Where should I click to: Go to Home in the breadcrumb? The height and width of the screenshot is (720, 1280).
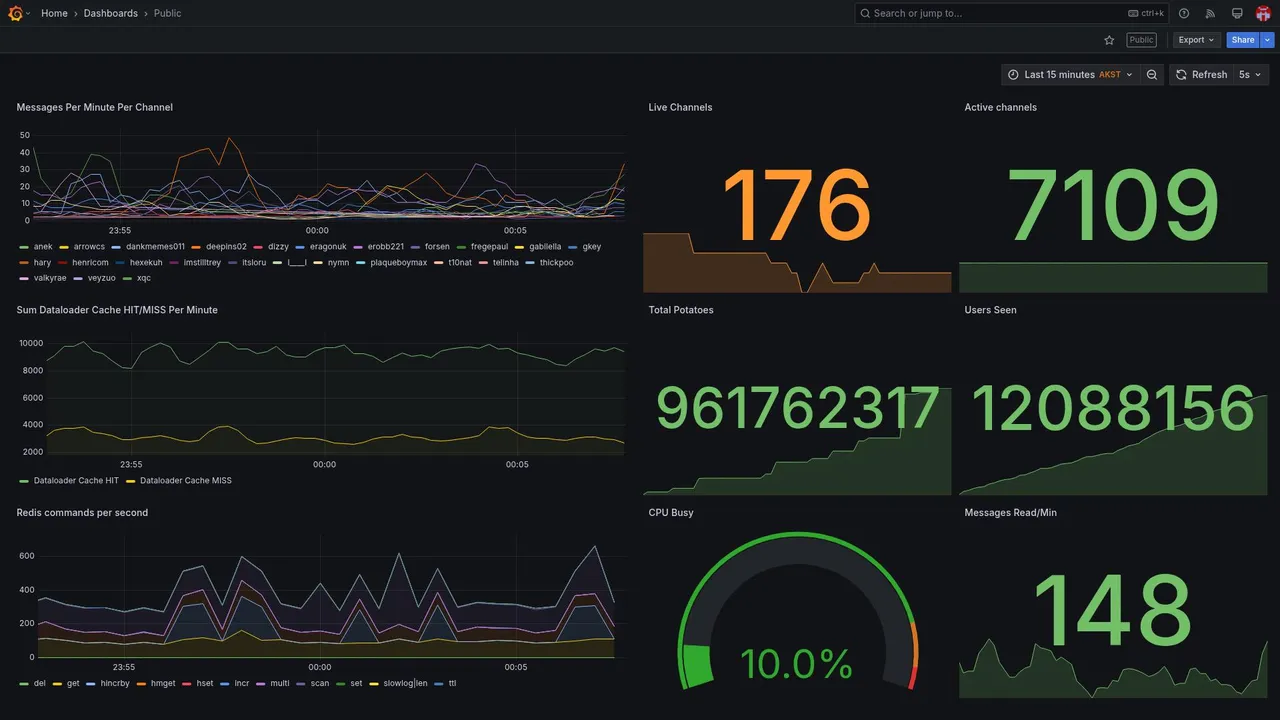pyautogui.click(x=55, y=13)
